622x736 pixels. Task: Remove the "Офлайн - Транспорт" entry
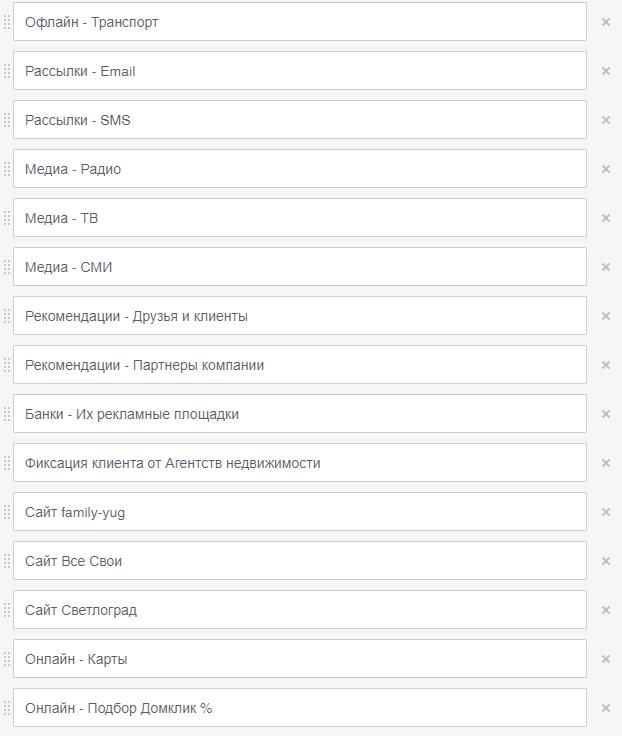605,22
